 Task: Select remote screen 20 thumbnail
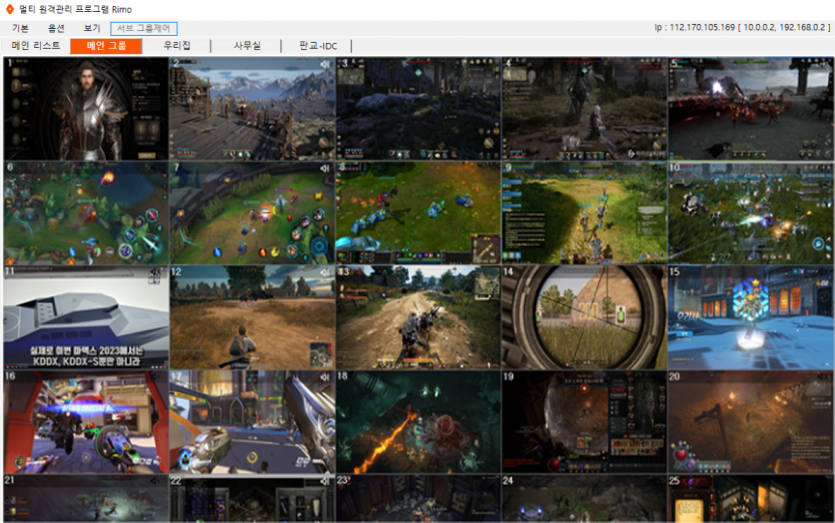751,422
